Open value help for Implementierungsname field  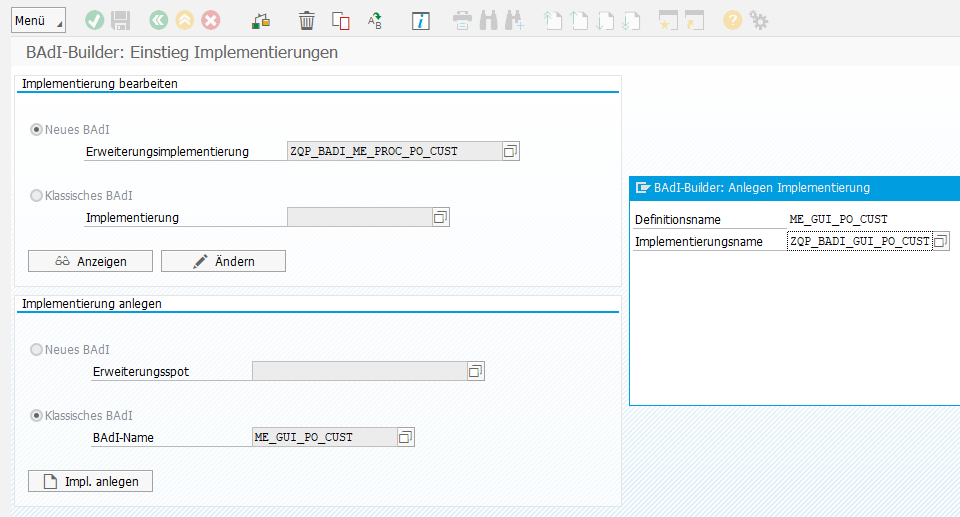(x=940, y=241)
